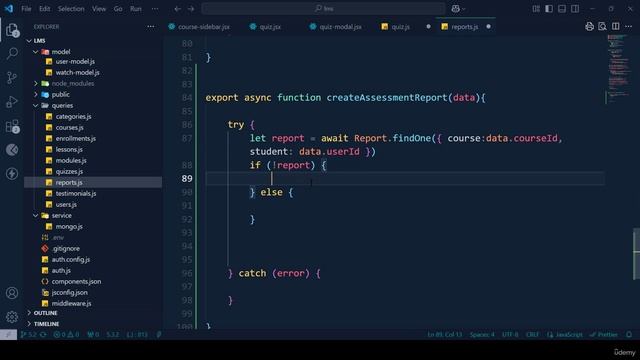
Task: Change Spaces: 4 indentation setting
Action: click(x=482, y=334)
